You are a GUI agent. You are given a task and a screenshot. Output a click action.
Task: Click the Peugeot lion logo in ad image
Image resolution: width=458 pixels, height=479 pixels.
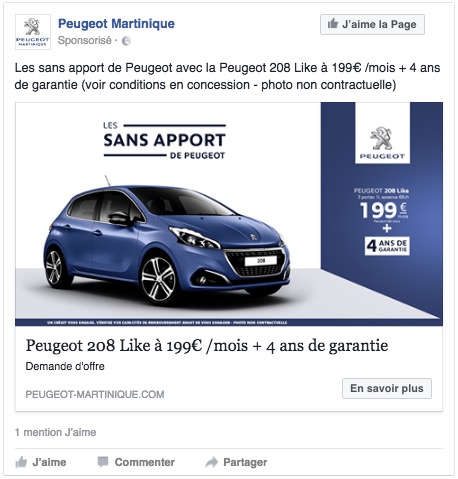click(382, 142)
